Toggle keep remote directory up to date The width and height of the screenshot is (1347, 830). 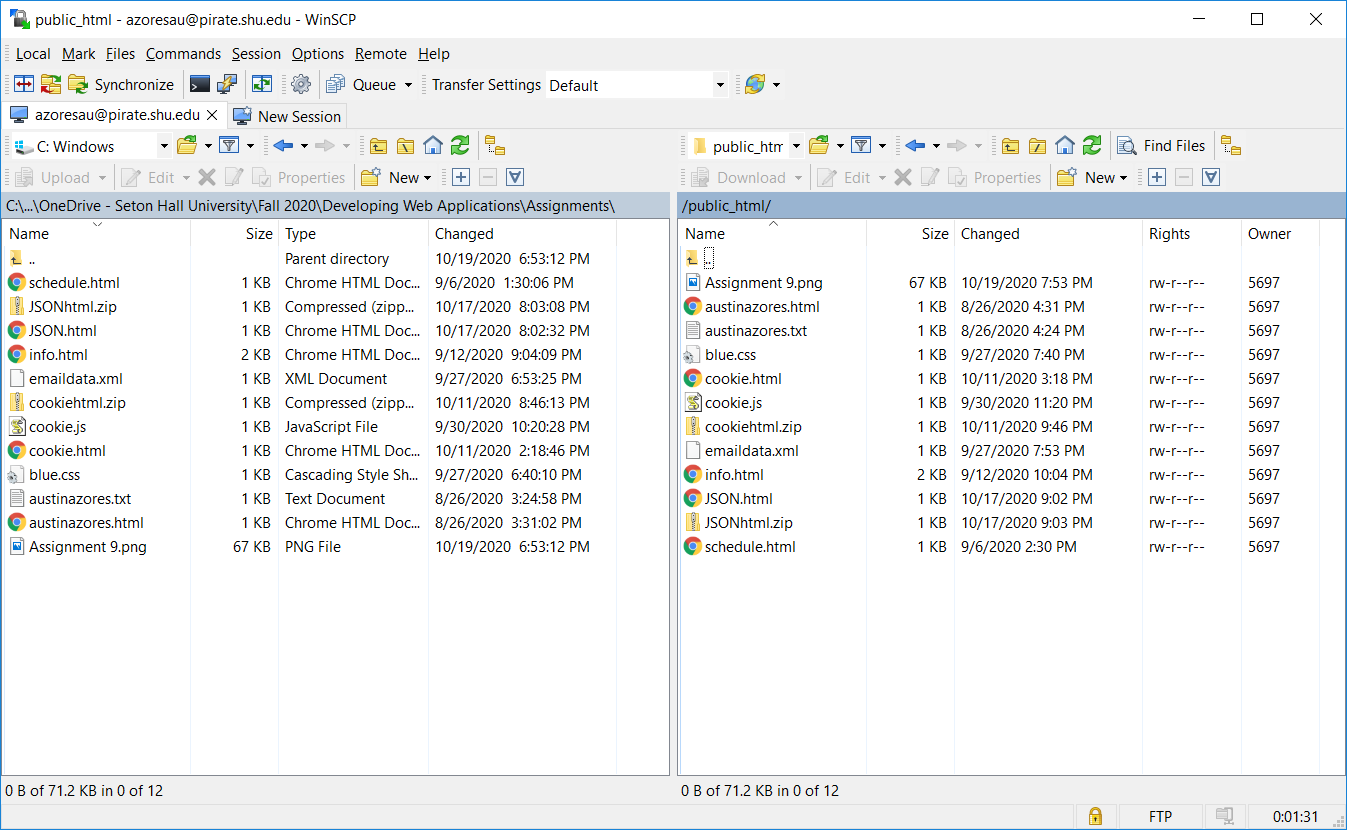pyautogui.click(x=261, y=85)
